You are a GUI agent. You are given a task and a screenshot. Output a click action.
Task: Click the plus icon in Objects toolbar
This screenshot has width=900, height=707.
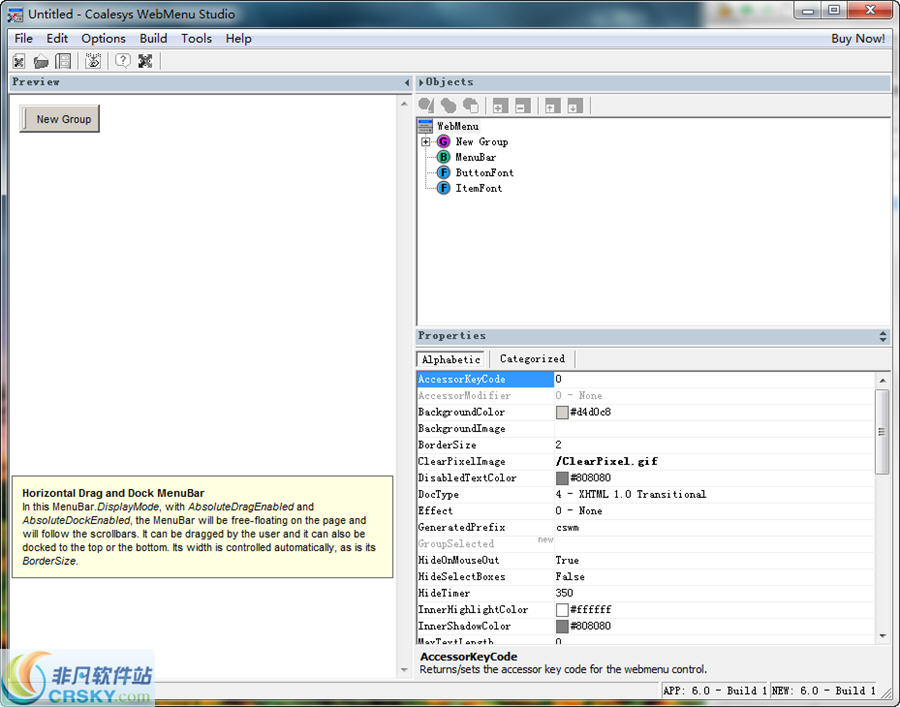[x=501, y=106]
